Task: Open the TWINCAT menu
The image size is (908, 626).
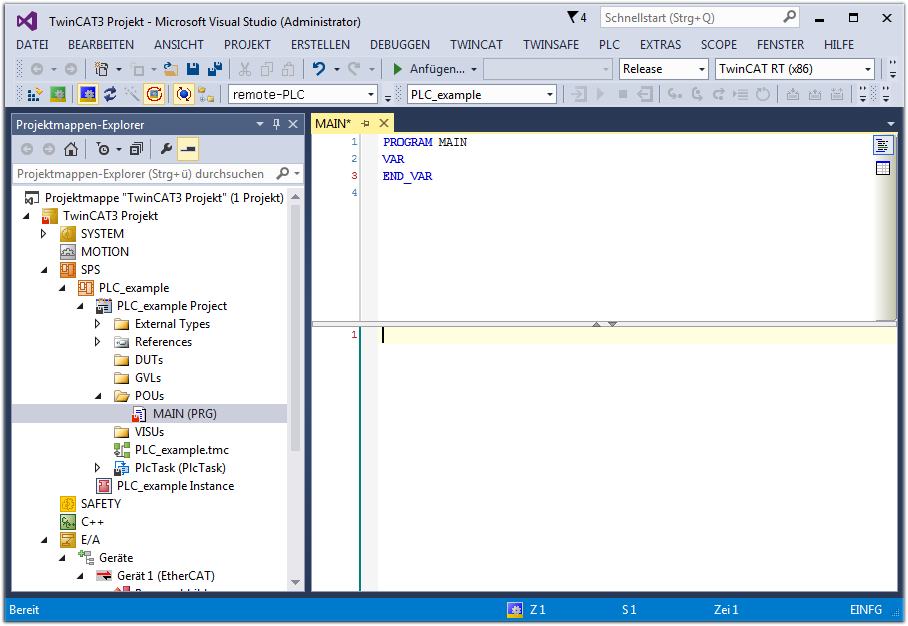Action: (x=476, y=44)
